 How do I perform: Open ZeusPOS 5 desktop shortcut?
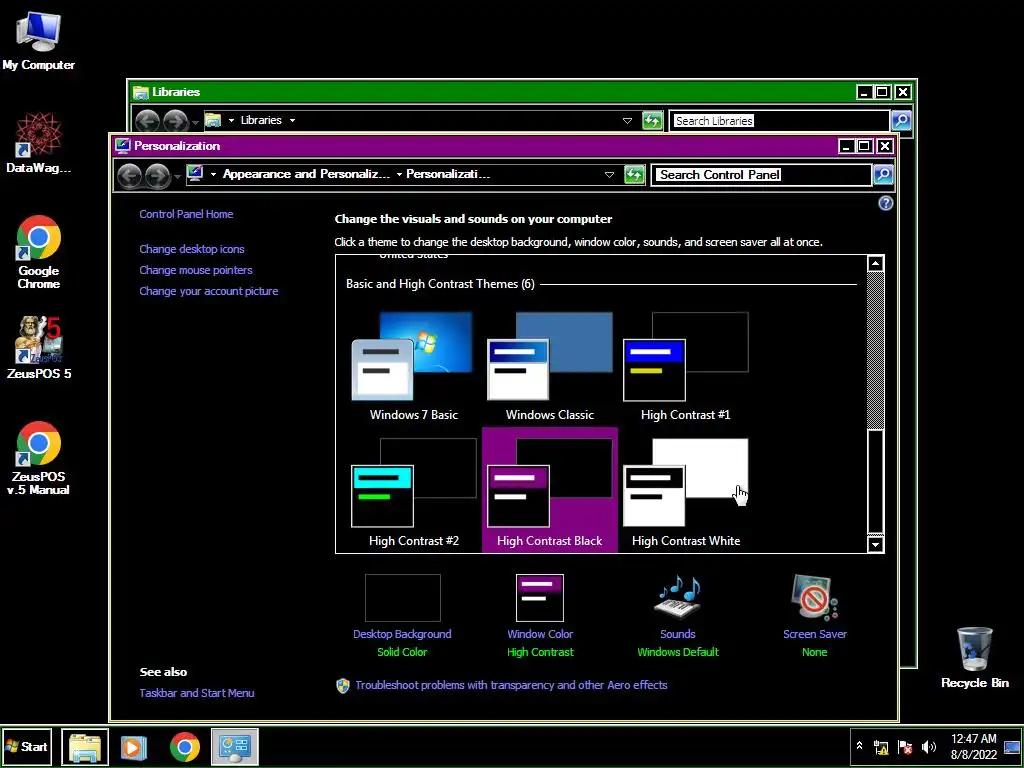pos(39,347)
